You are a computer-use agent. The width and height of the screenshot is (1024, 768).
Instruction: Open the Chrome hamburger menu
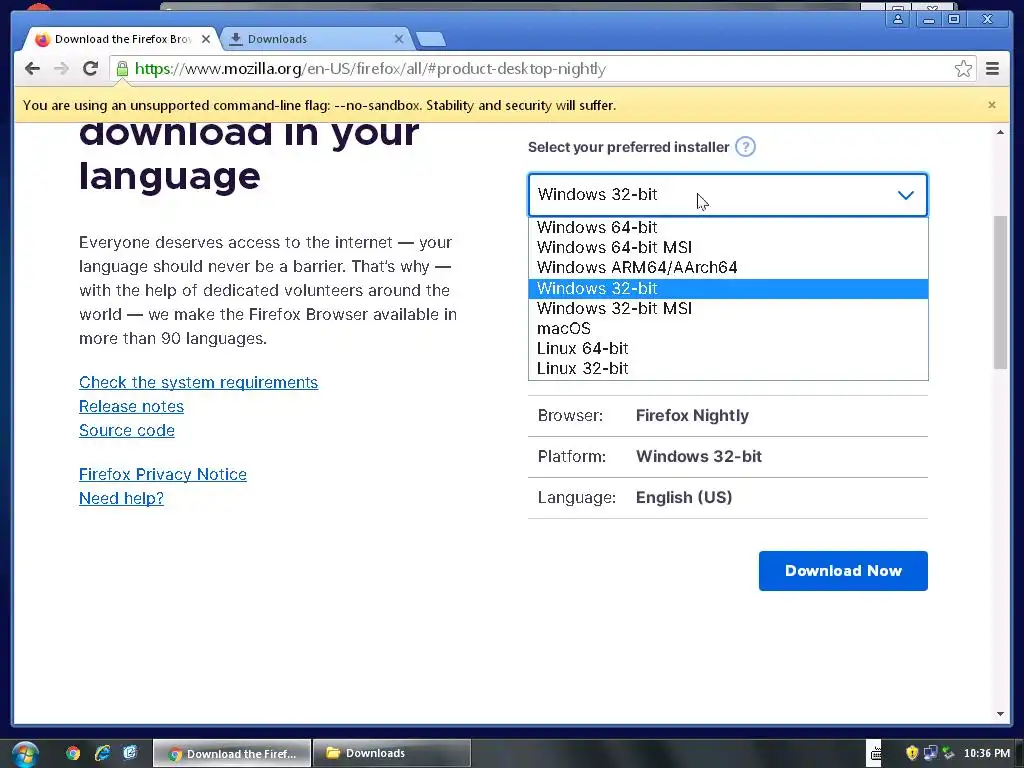[x=992, y=69]
